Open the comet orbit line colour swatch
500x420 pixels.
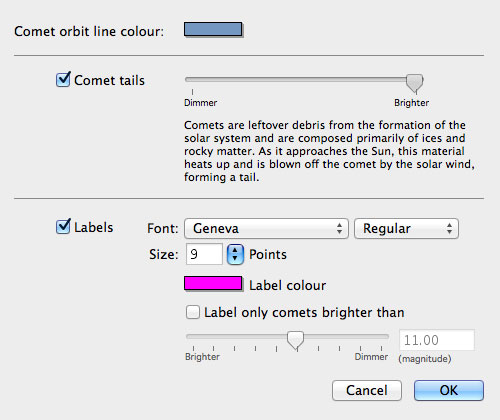pyautogui.click(x=213, y=29)
